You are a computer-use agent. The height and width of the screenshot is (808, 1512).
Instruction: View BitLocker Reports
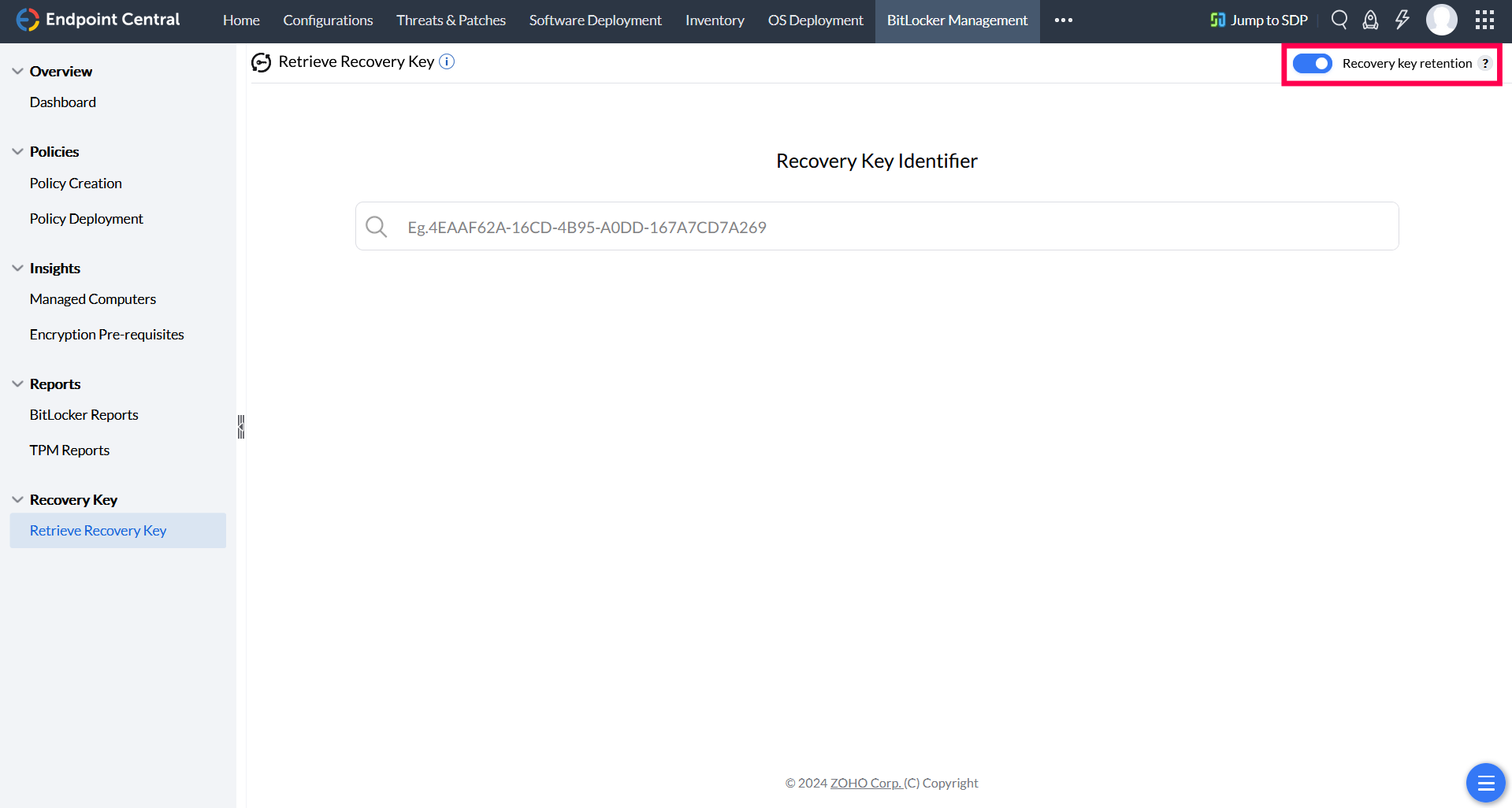pyautogui.click(x=84, y=415)
